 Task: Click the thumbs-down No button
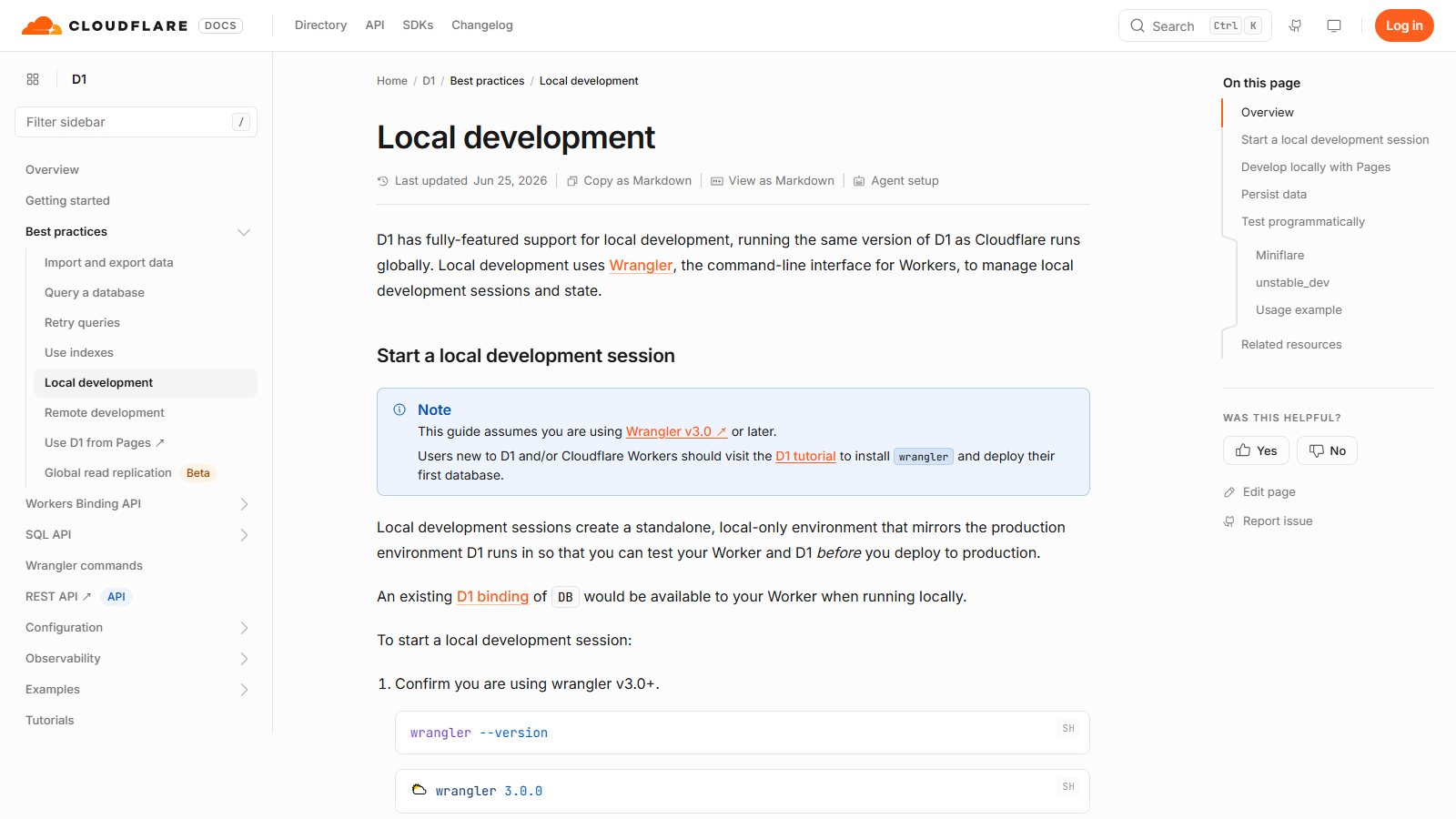(1327, 450)
